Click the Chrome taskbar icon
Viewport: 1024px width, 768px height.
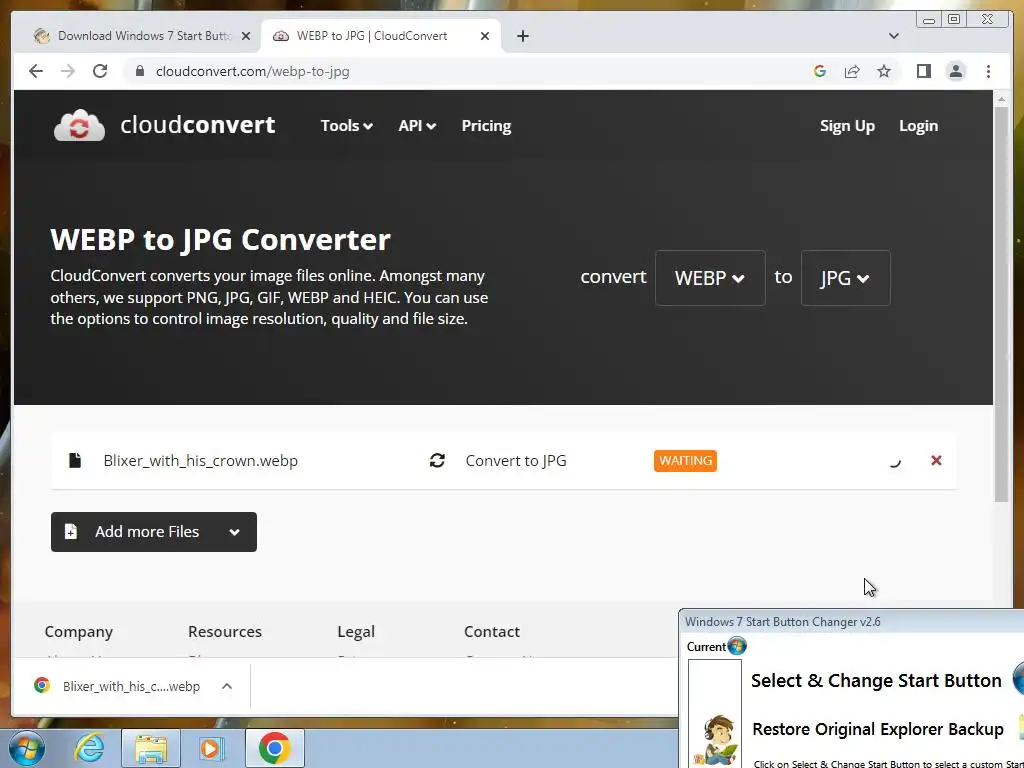tap(274, 748)
